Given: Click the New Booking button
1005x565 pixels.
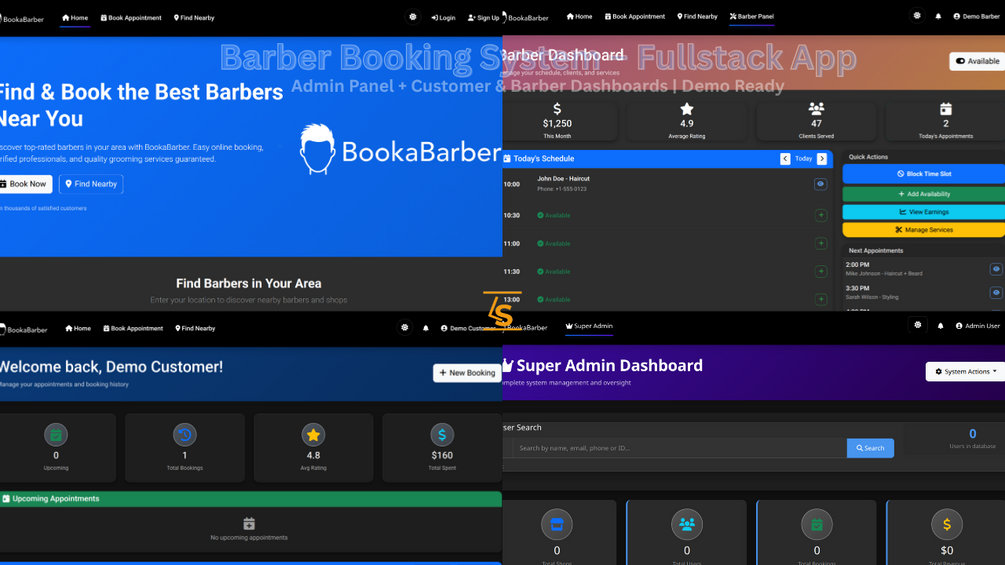Looking at the screenshot, I should click(x=467, y=373).
